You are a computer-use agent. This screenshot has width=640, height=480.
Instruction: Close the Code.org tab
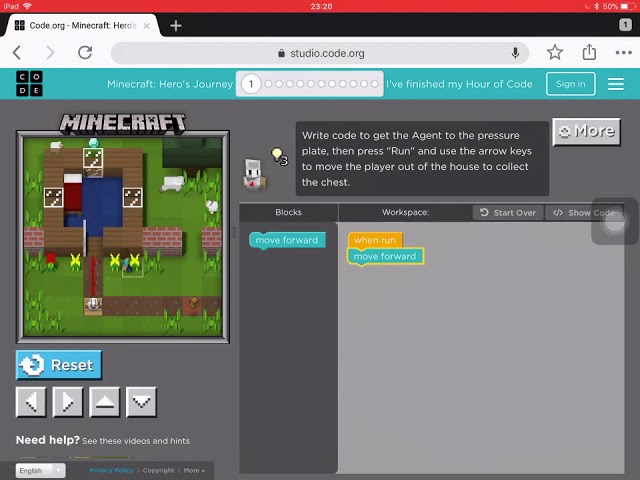147,26
